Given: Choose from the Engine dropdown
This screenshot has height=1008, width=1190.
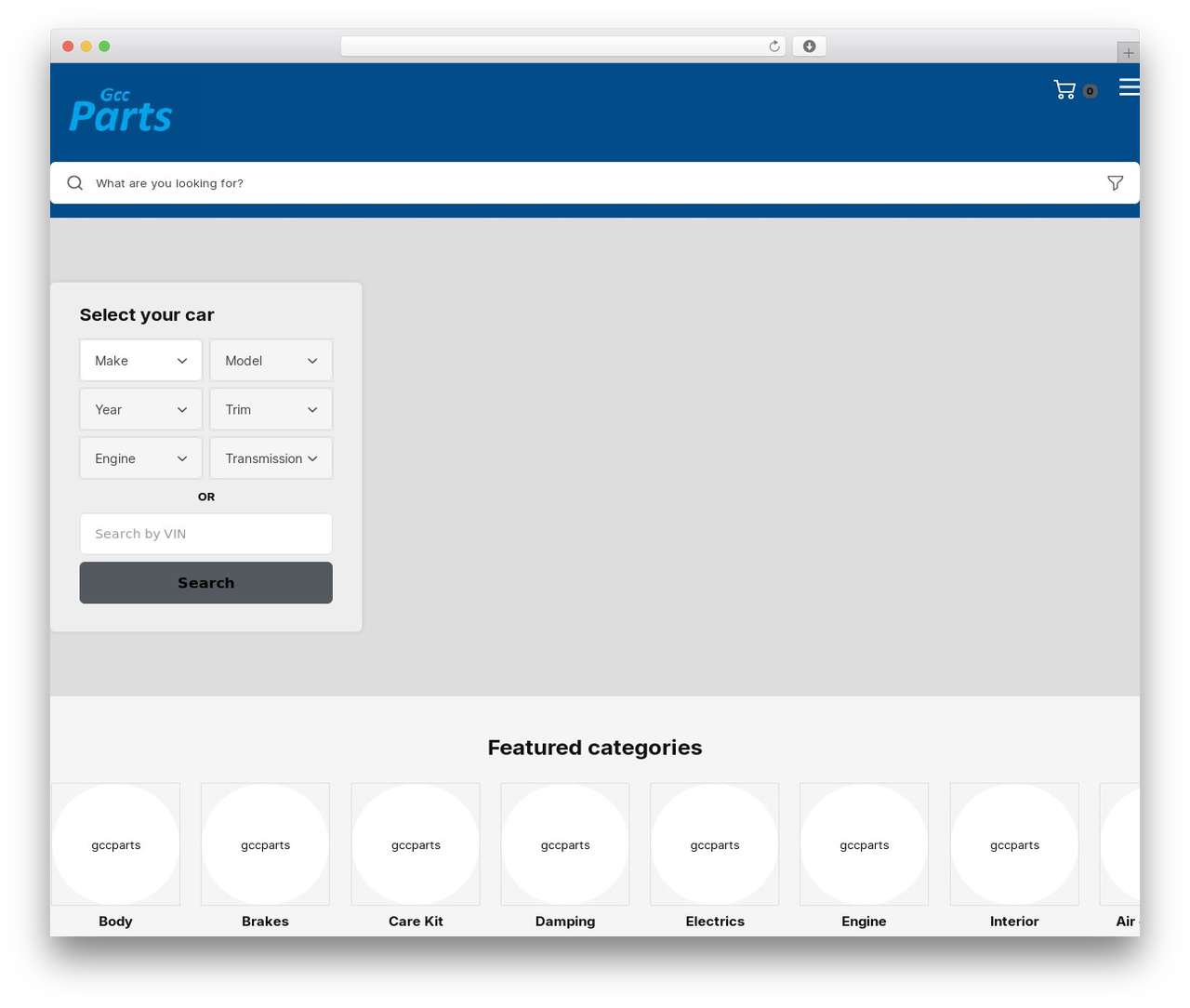Looking at the screenshot, I should 140,458.
